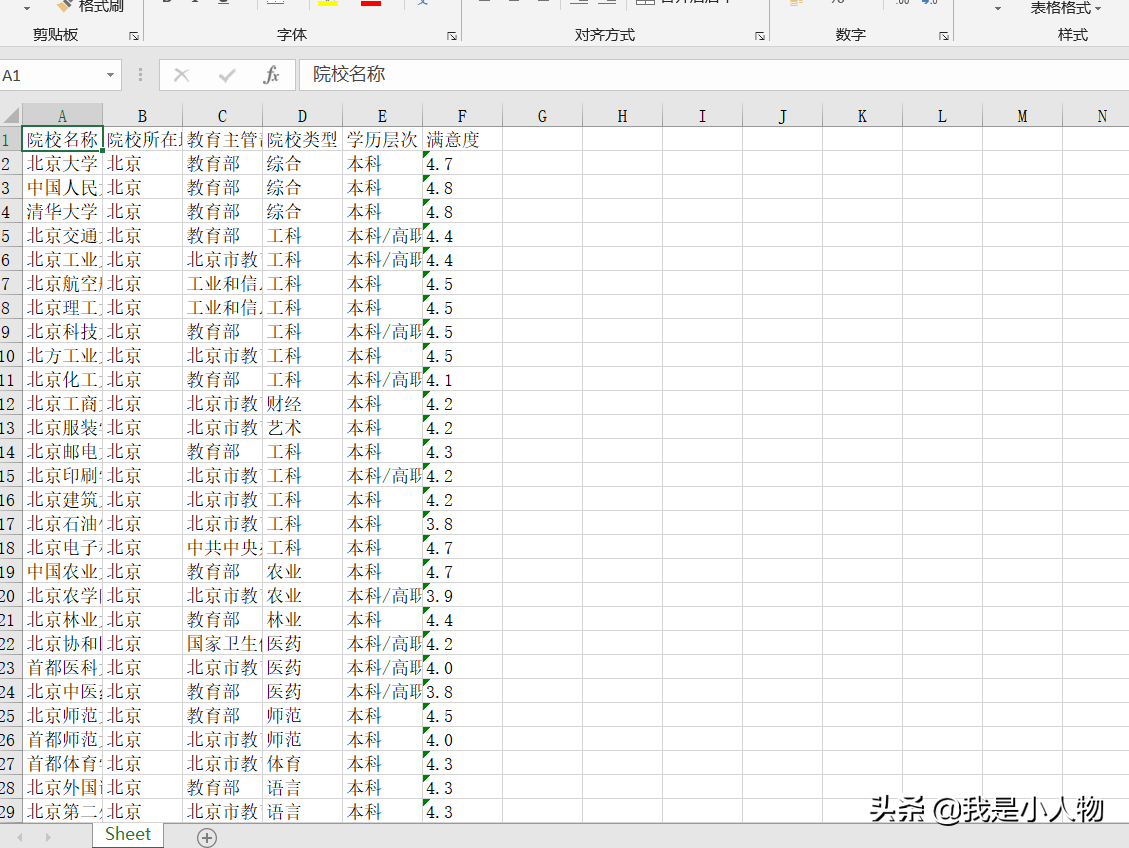The height and width of the screenshot is (848, 1129).
Task: Switch to the Sheet tab
Action: (x=128, y=834)
